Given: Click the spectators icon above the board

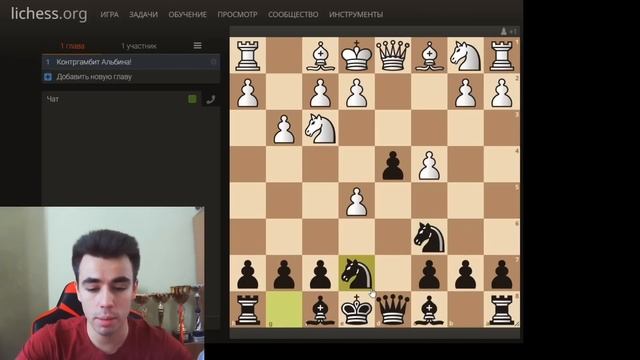Looking at the screenshot, I should [504, 31].
